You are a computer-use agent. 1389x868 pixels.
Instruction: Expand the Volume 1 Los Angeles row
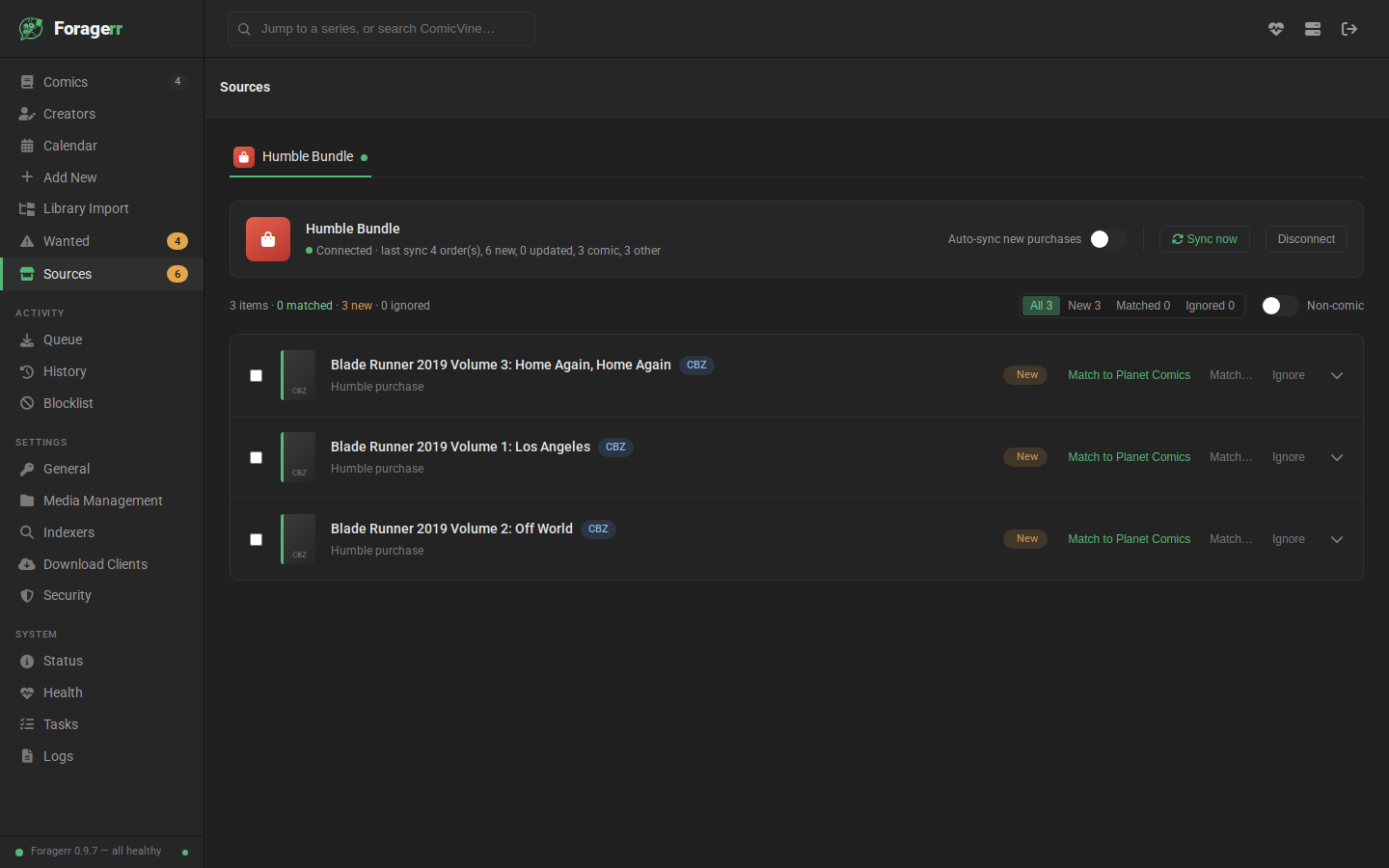[x=1337, y=457]
